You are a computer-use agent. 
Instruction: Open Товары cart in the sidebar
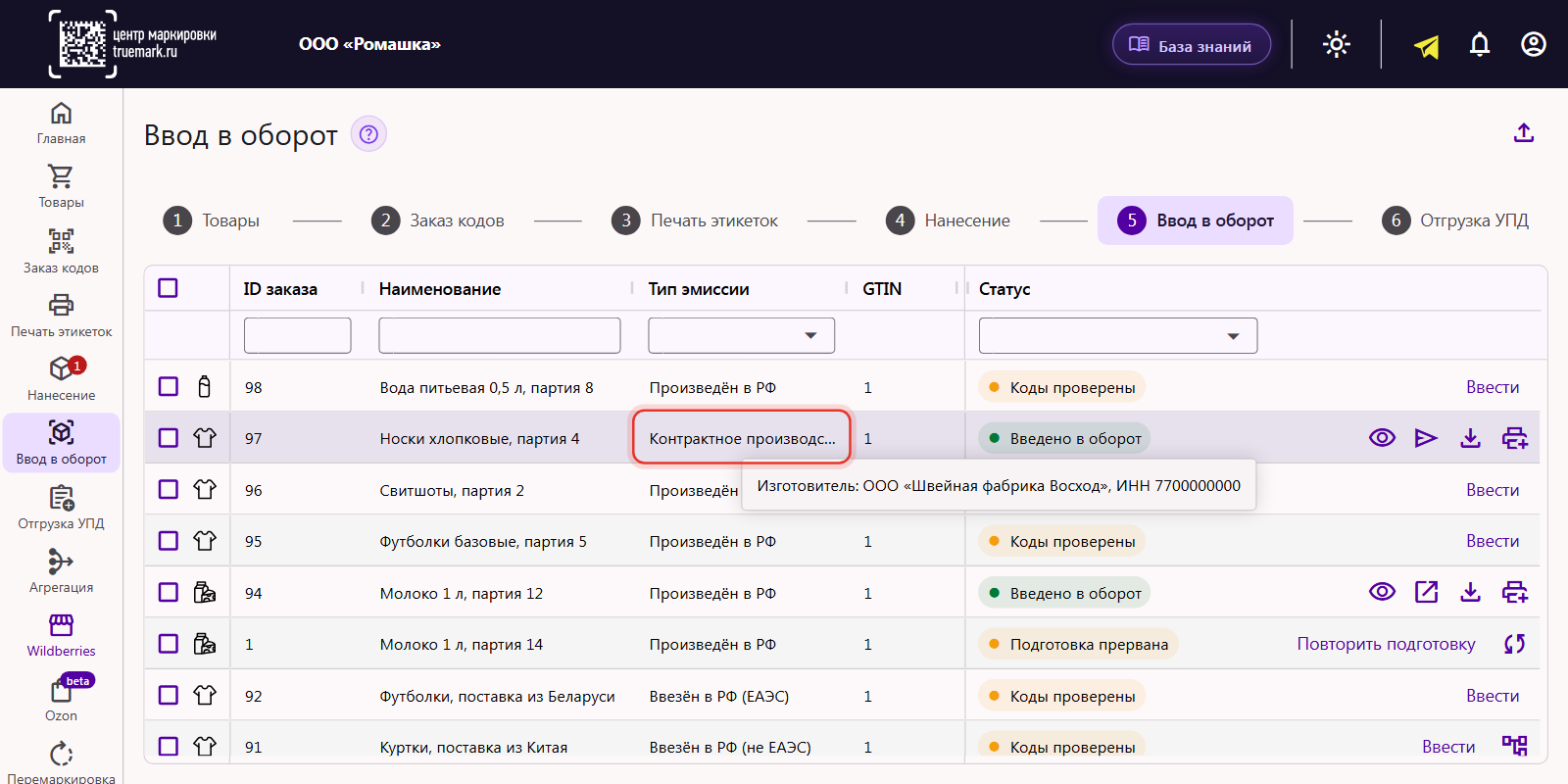point(61,187)
